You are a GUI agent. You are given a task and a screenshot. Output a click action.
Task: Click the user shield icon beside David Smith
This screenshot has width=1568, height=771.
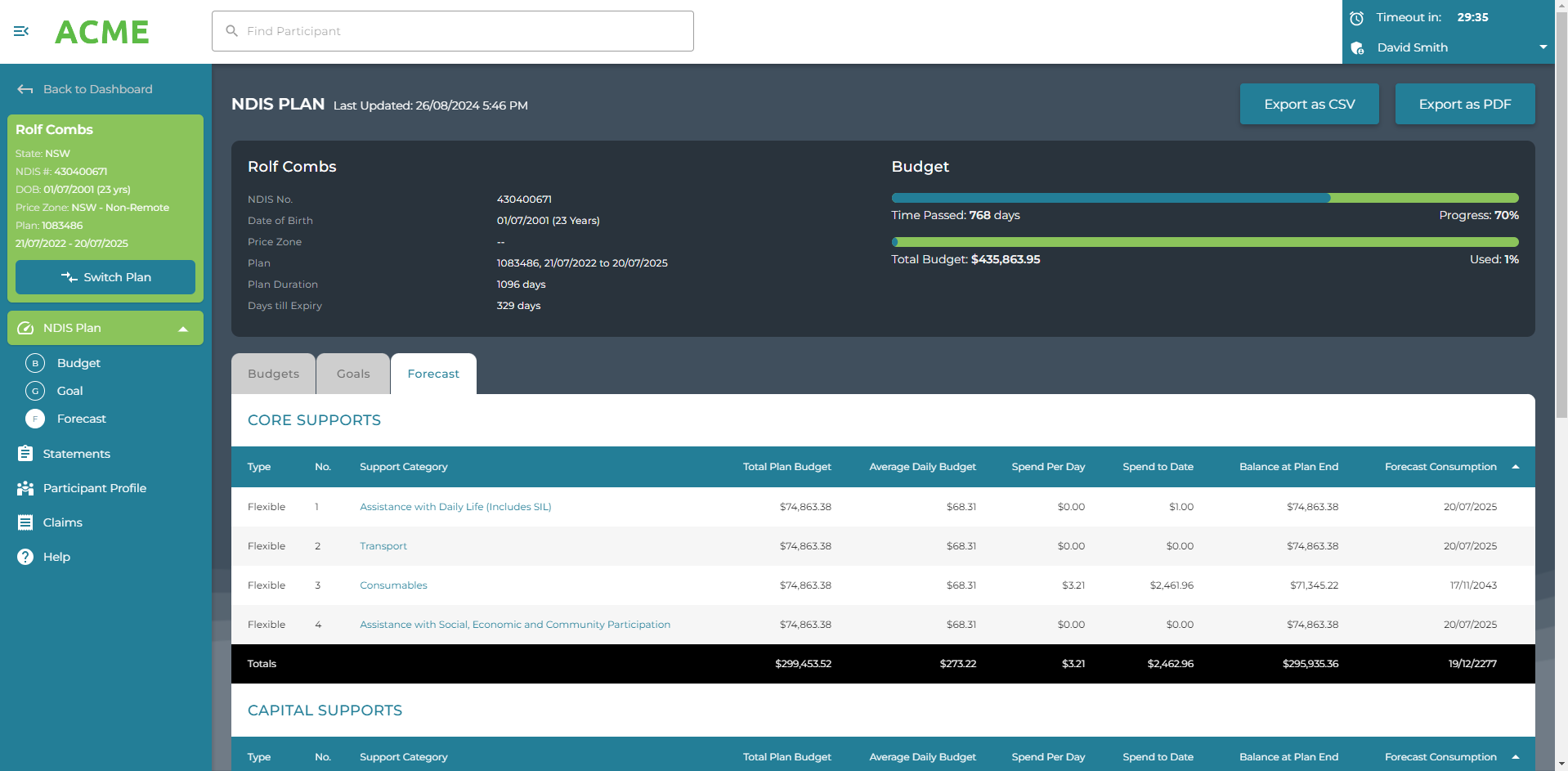1357,48
